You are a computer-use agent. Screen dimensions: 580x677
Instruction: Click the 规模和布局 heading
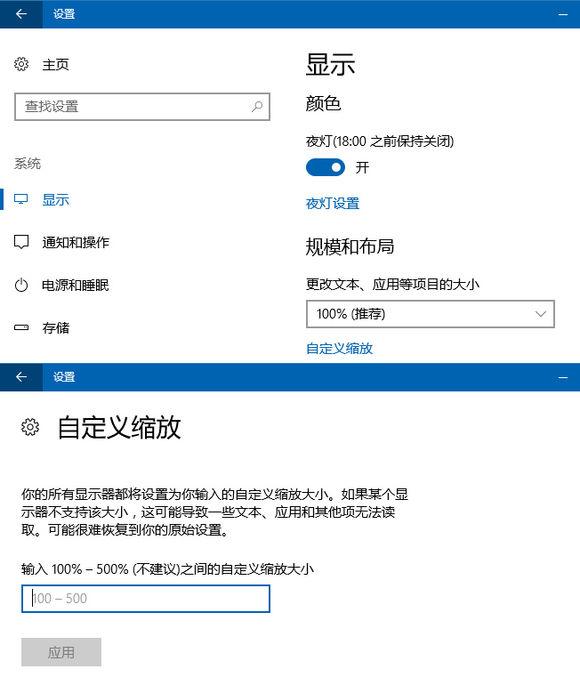coord(350,247)
